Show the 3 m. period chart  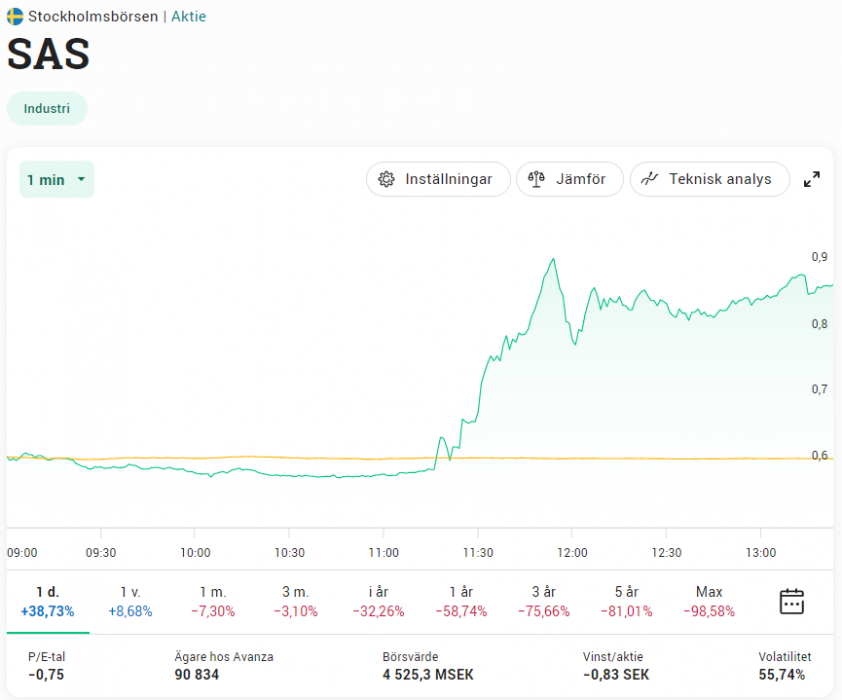click(x=295, y=601)
